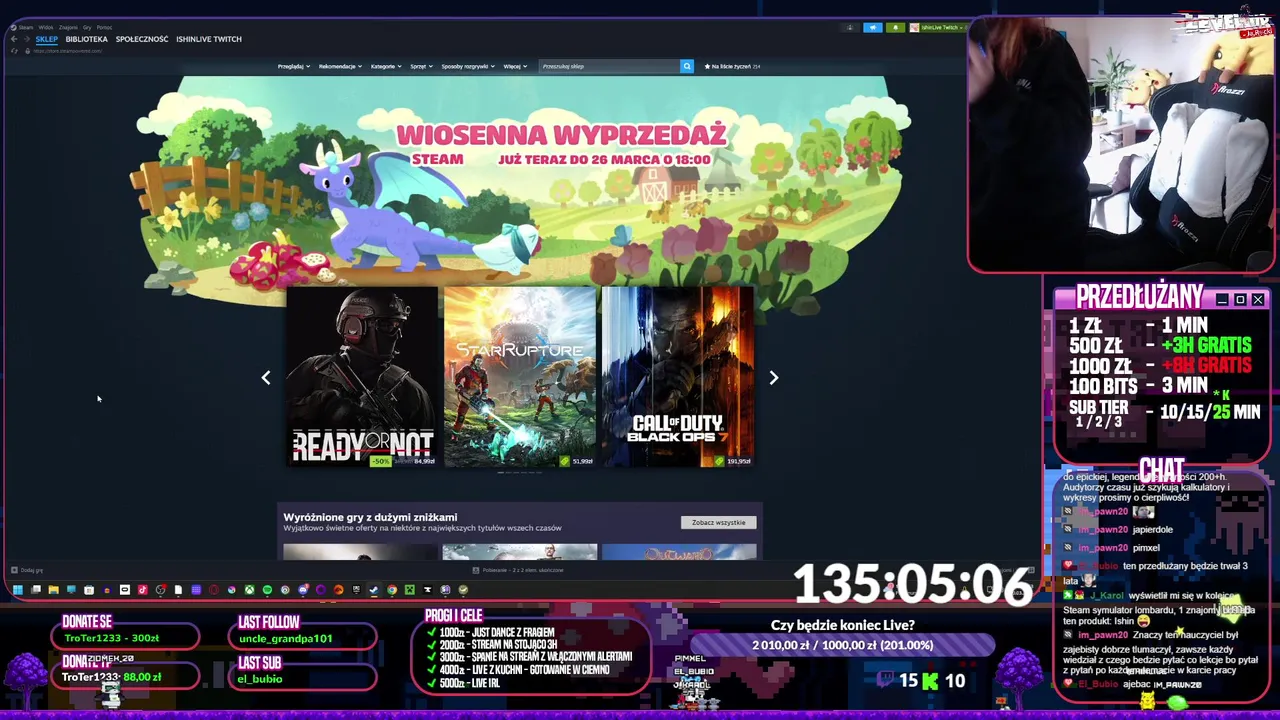Expand the Przeglądaj dropdown
The image size is (1280, 720).
[x=292, y=66]
